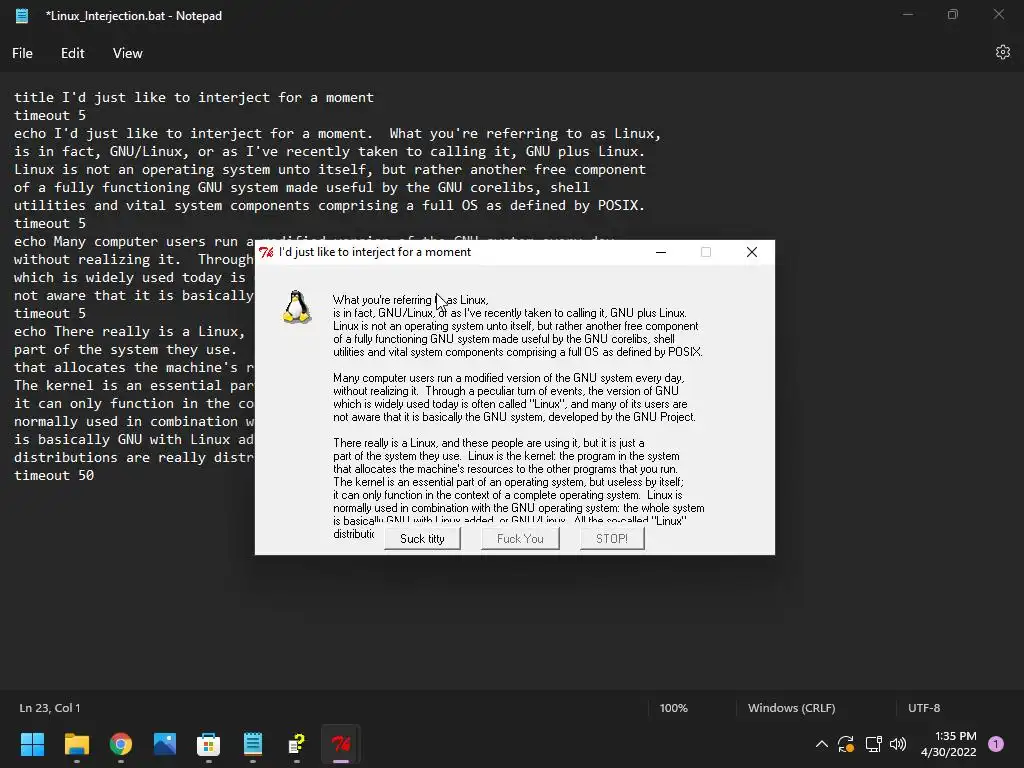Image resolution: width=1024 pixels, height=768 pixels.
Task: Open the Notepad View menu
Action: click(x=127, y=54)
